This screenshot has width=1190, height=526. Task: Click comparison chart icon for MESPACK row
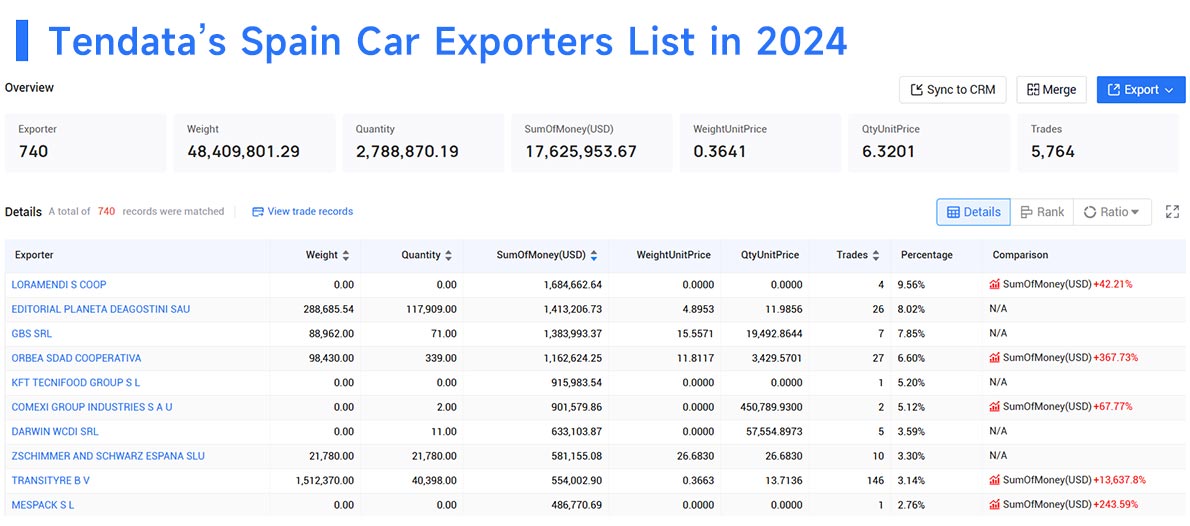[994, 505]
